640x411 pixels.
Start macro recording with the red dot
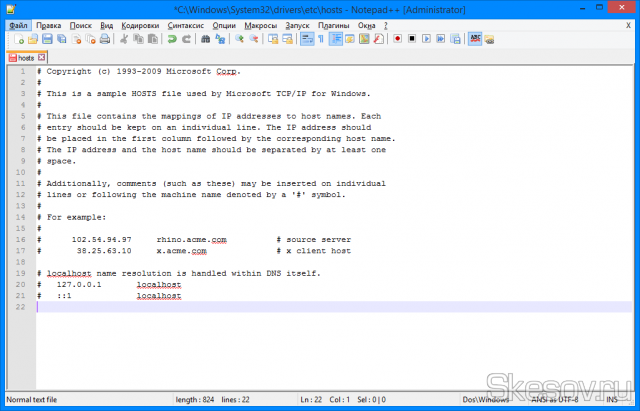click(397, 39)
